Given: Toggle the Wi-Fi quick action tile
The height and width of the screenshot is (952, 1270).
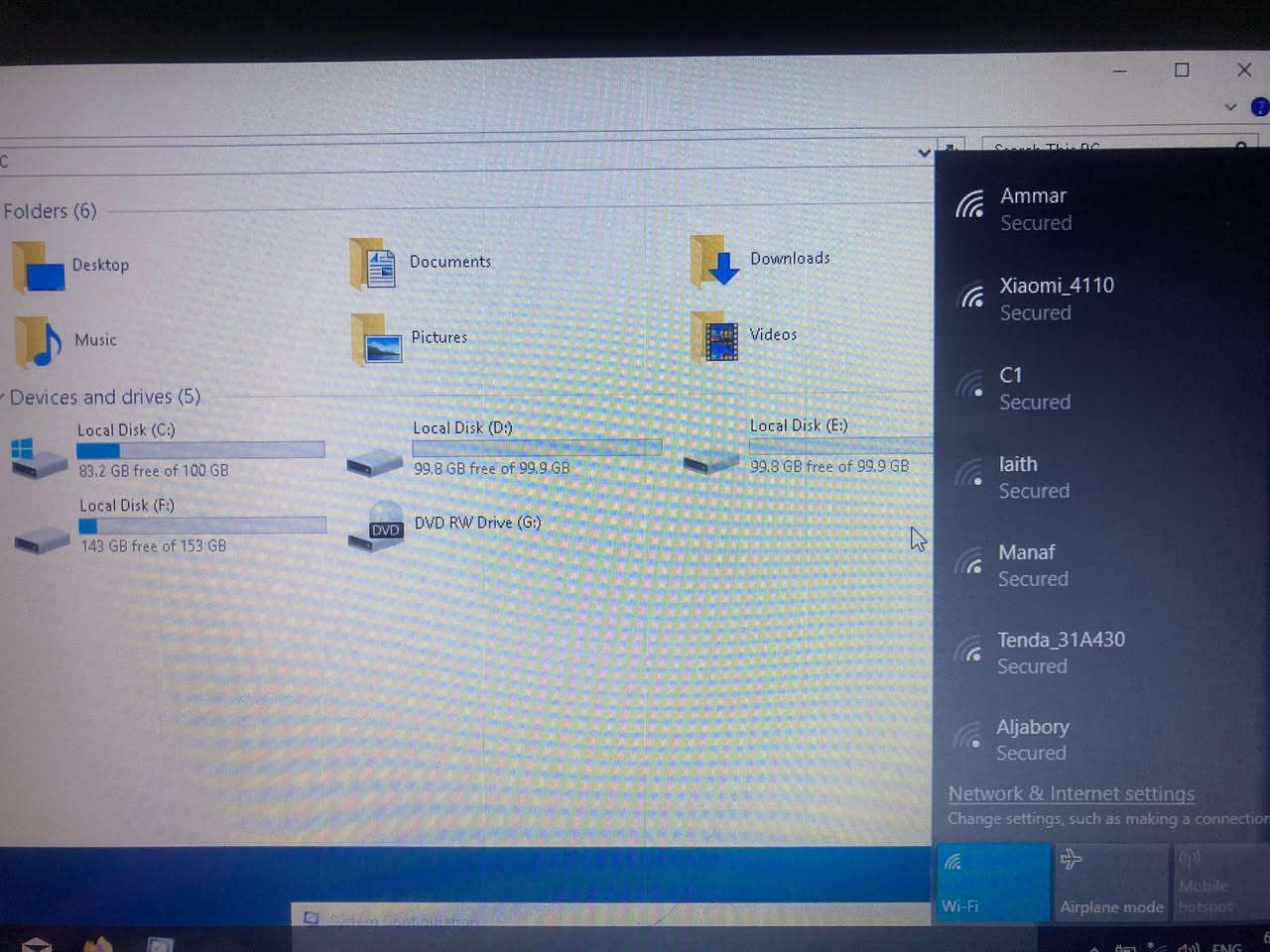Looking at the screenshot, I should click(993, 883).
